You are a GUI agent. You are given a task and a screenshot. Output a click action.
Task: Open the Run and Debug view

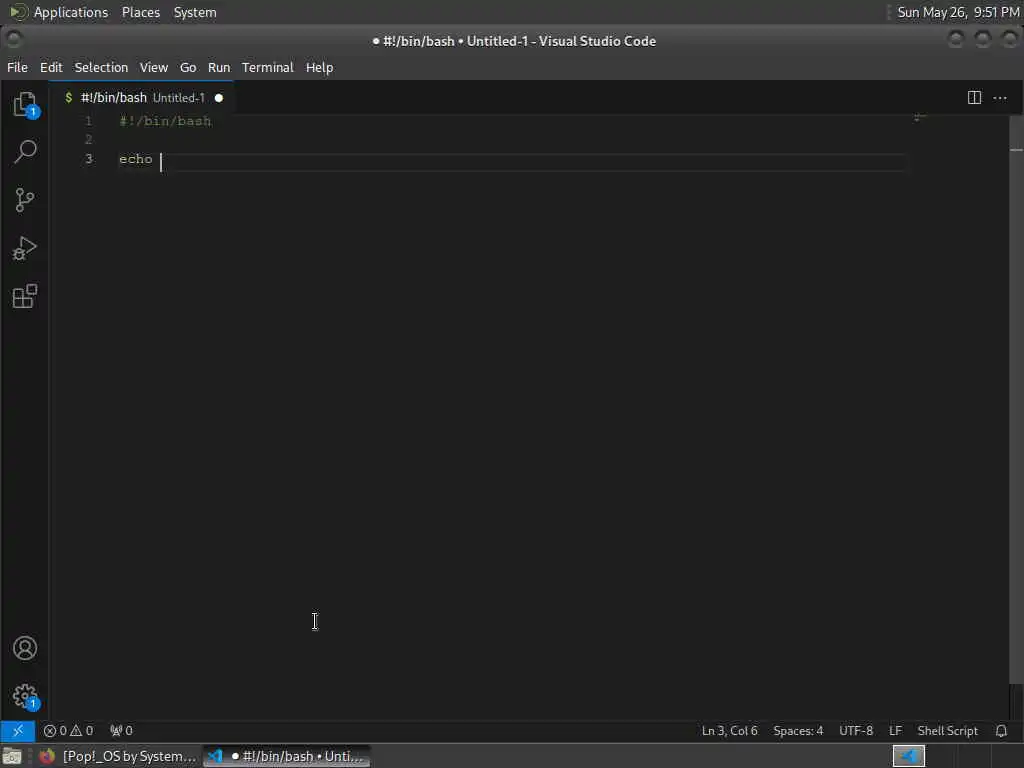point(25,248)
